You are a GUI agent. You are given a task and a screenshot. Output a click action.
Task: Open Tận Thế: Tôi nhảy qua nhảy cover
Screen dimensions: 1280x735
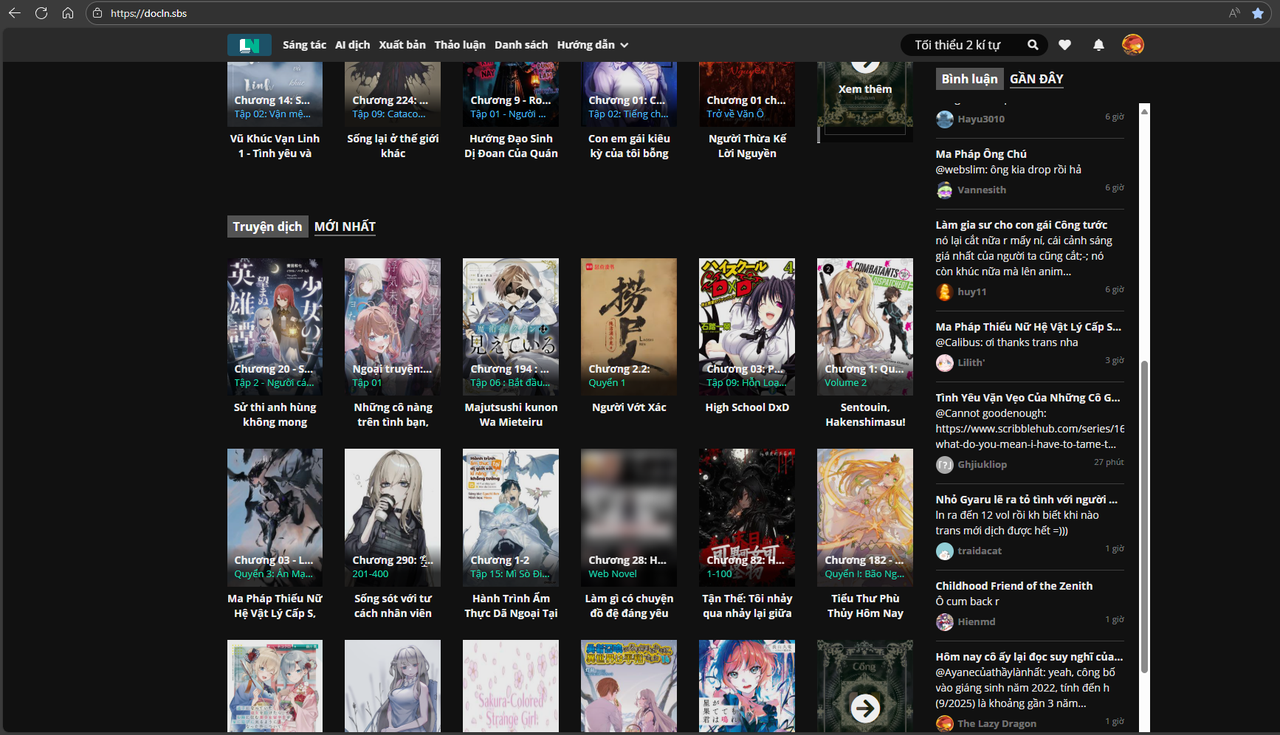point(747,518)
